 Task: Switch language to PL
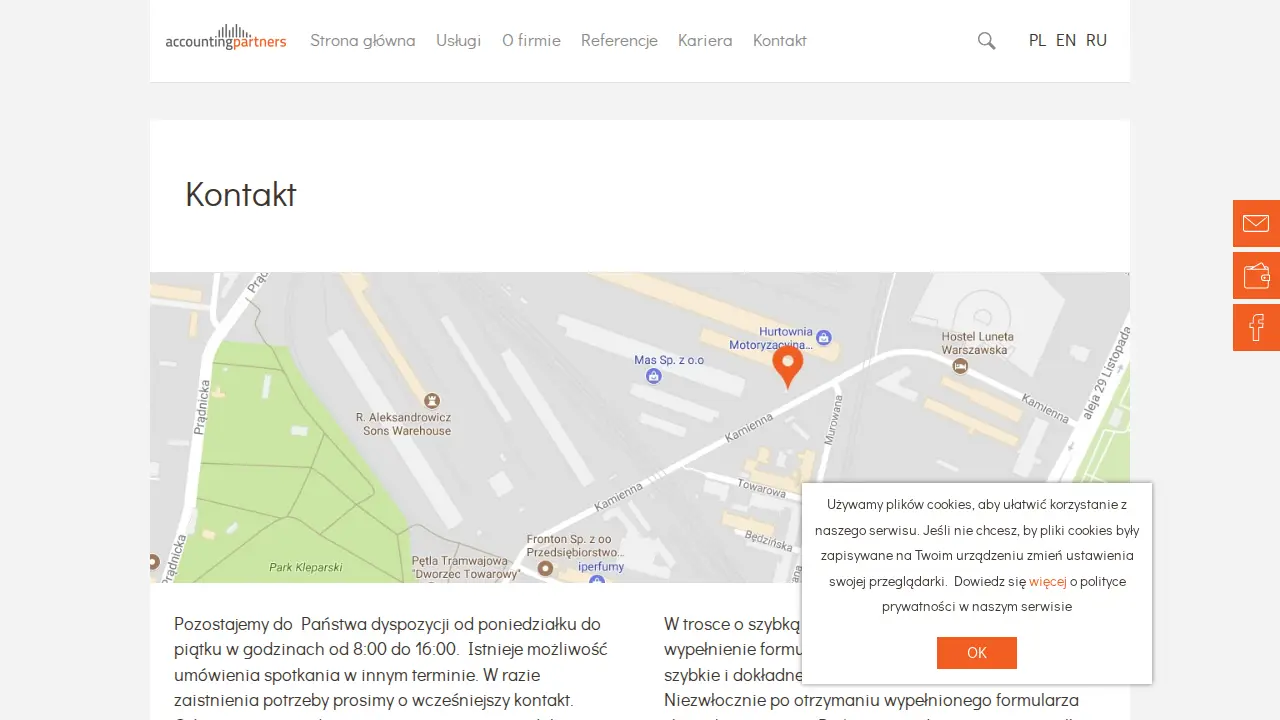[1037, 40]
